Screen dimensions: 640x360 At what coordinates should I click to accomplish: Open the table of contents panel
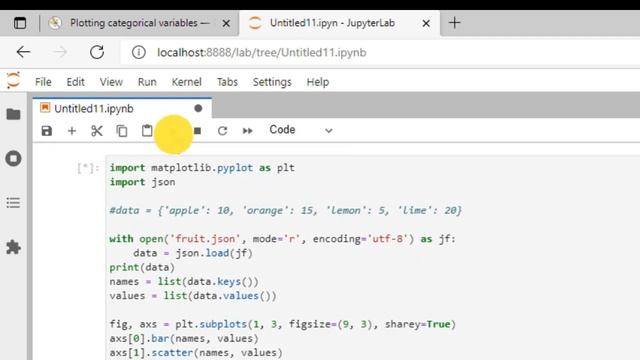13,202
